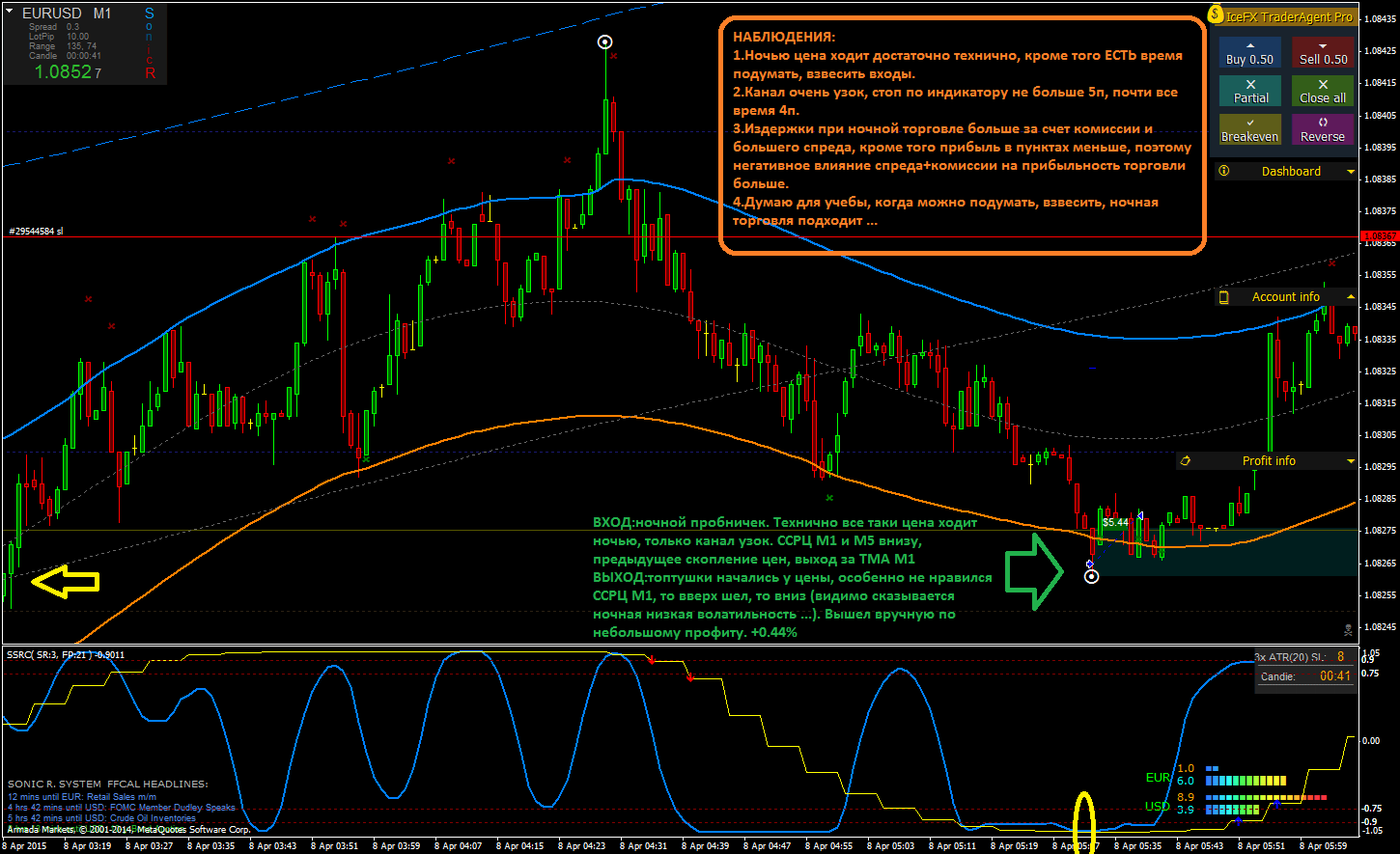Click the skull icon near price axis

click(x=1348, y=629)
